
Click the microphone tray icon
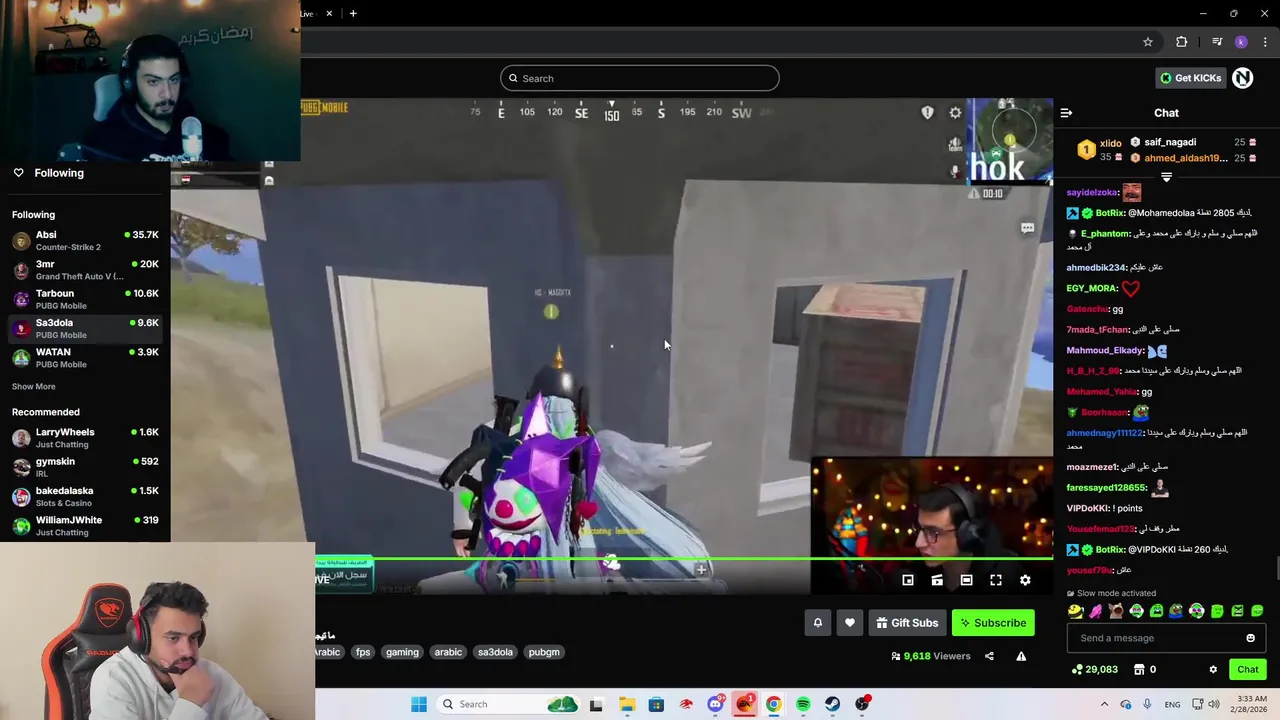click(1147, 704)
